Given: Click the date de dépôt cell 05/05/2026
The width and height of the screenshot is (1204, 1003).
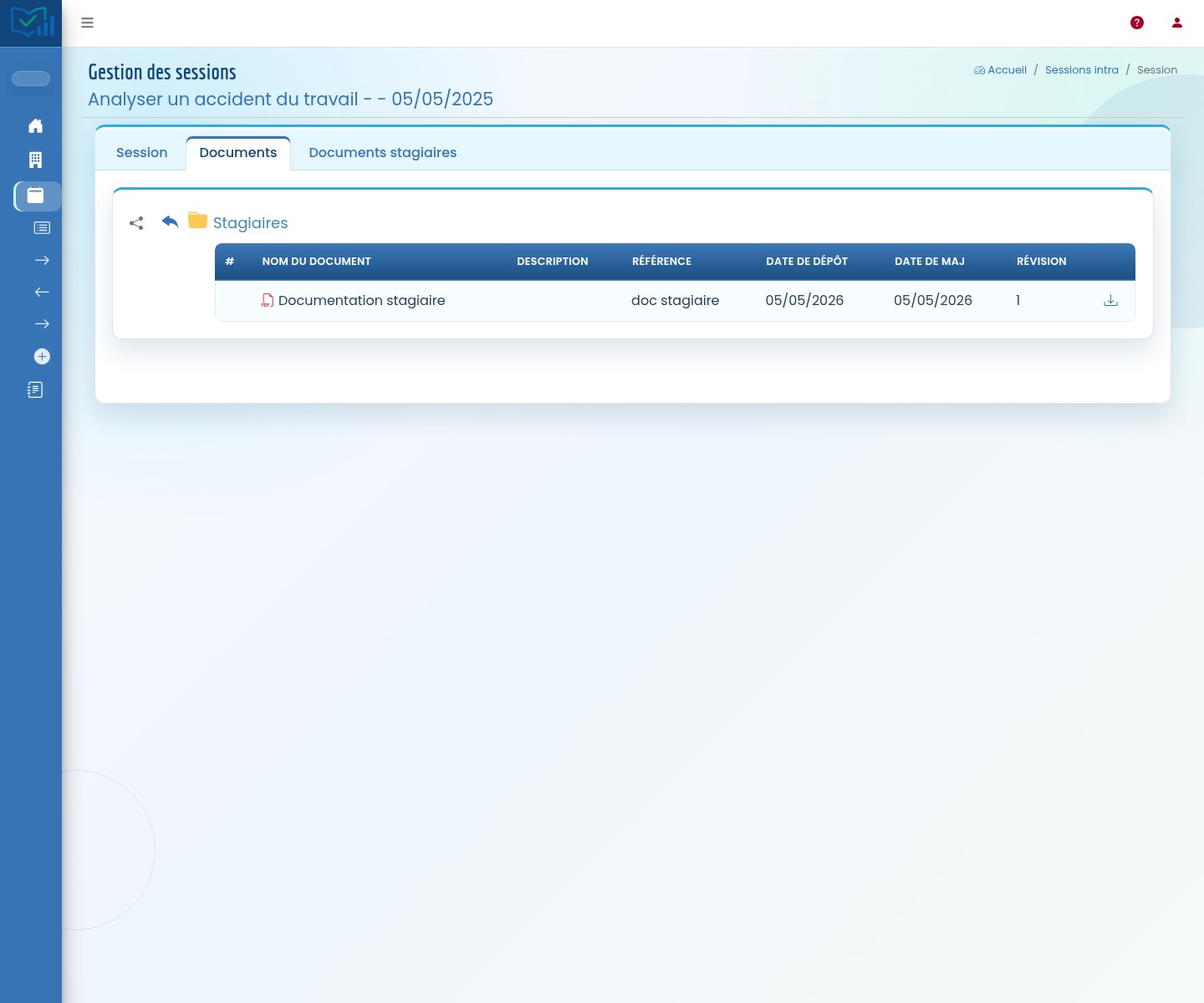Looking at the screenshot, I should (804, 300).
